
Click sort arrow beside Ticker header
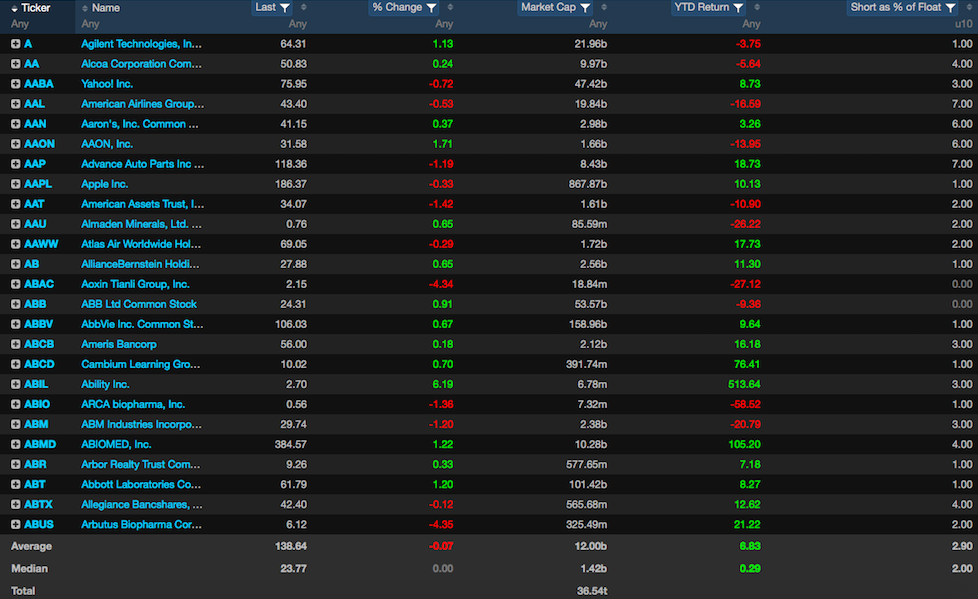pos(14,8)
